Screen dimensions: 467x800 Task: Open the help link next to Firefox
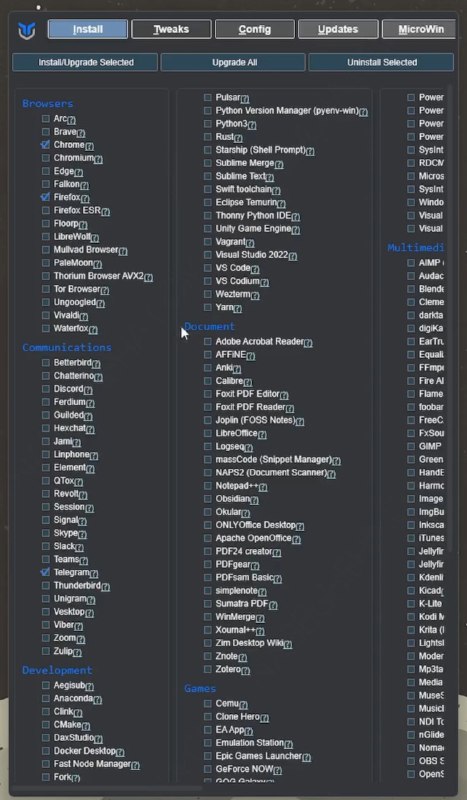pos(85,198)
